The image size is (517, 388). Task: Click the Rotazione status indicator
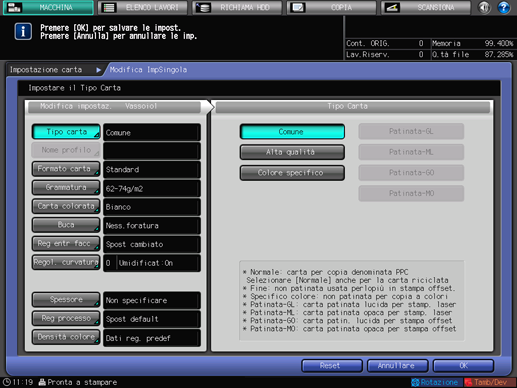(436, 382)
